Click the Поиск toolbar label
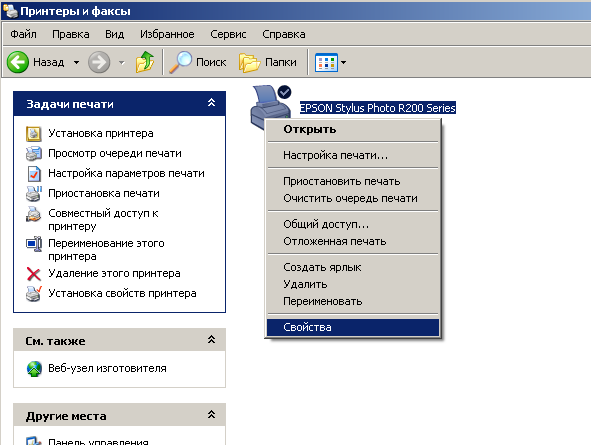Viewport: 591px width, 445px height. (x=211, y=62)
